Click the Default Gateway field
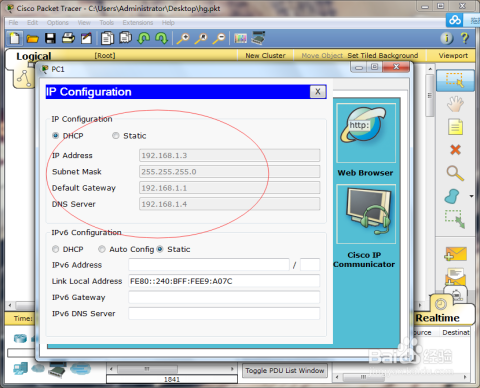Viewport: 480px width, 388px height. [x=230, y=188]
